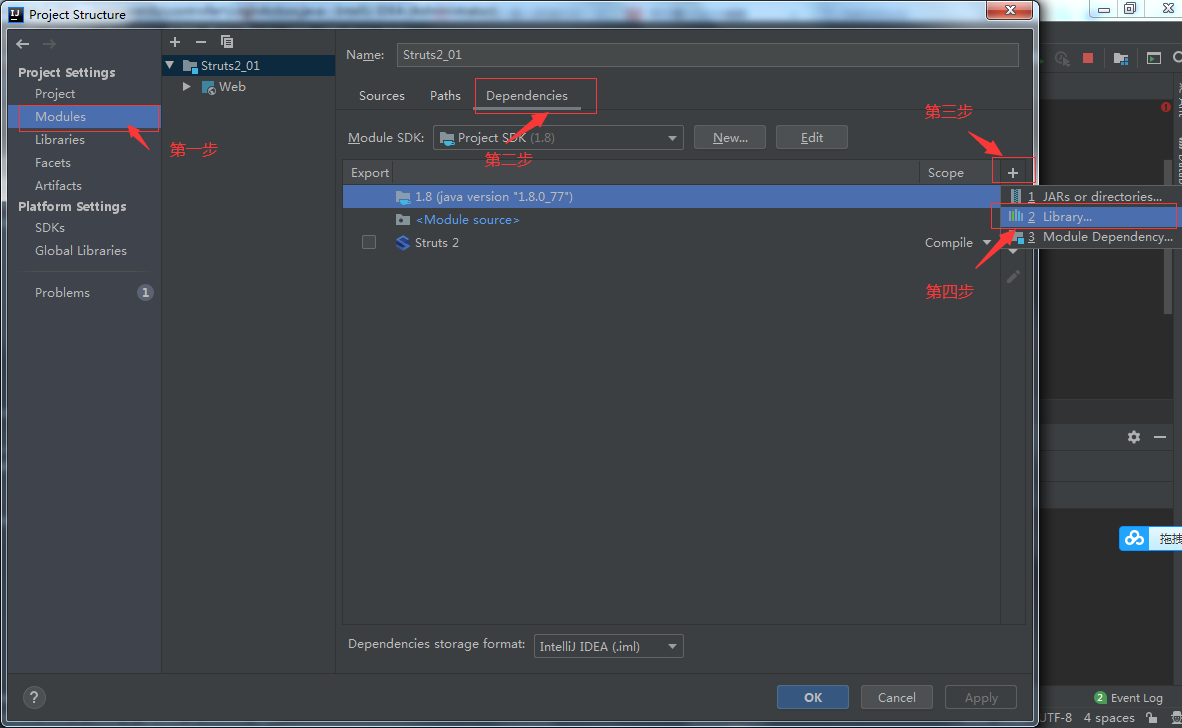Choose Module Dependency... menu item
This screenshot has height=728, width=1182.
pos(1091,237)
